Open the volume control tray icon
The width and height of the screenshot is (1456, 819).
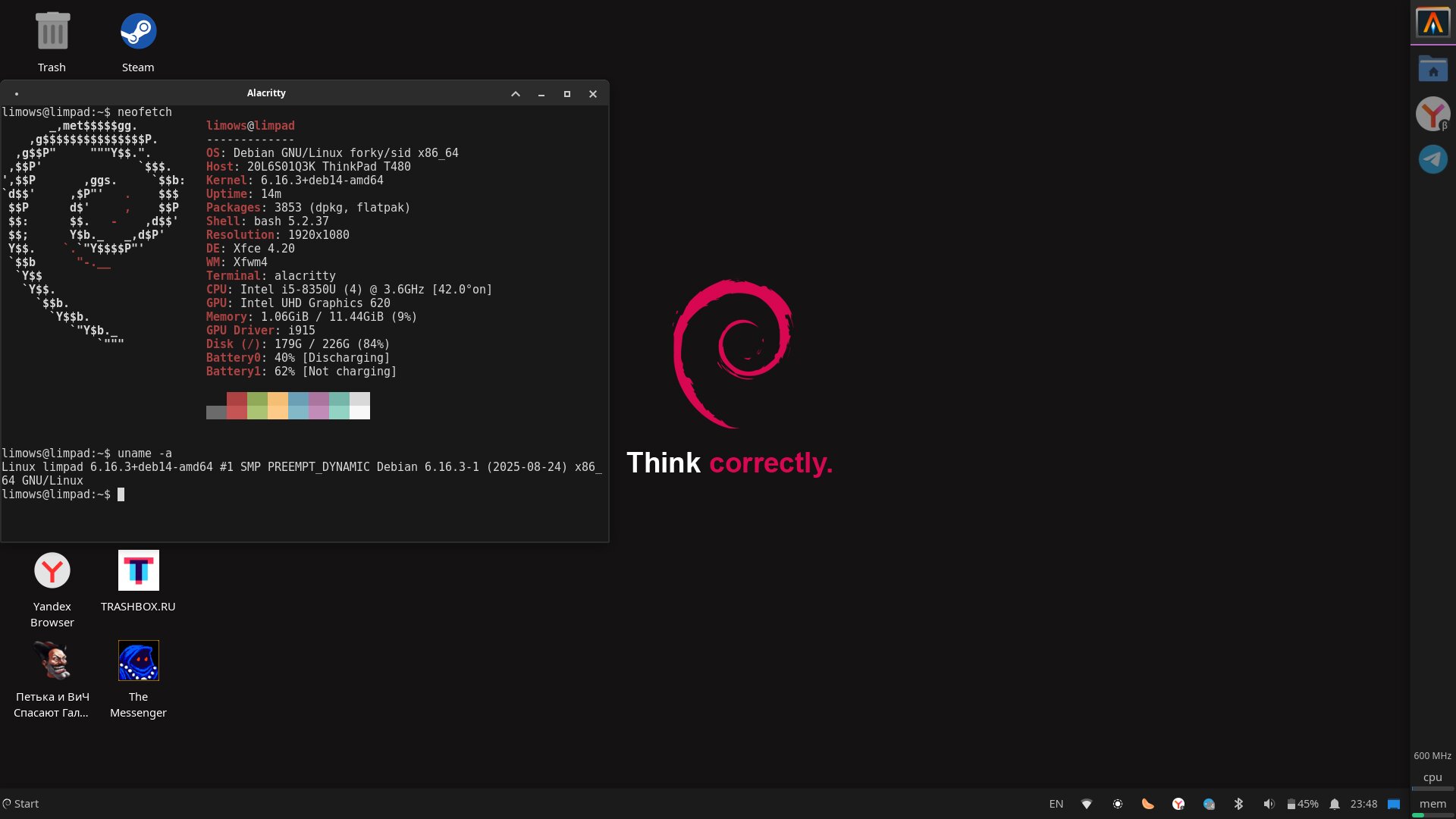(x=1269, y=804)
